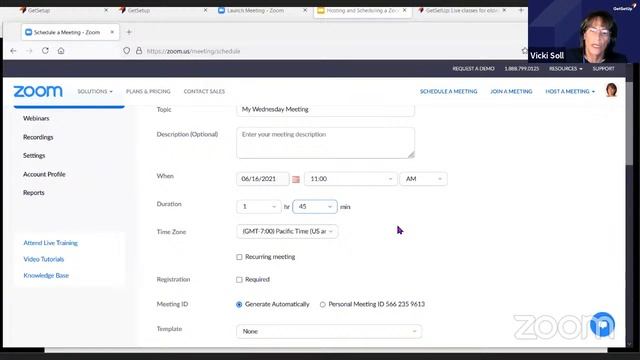This screenshot has width=640, height=360.
Task: Click the Zoom logo
Action: coord(38,91)
